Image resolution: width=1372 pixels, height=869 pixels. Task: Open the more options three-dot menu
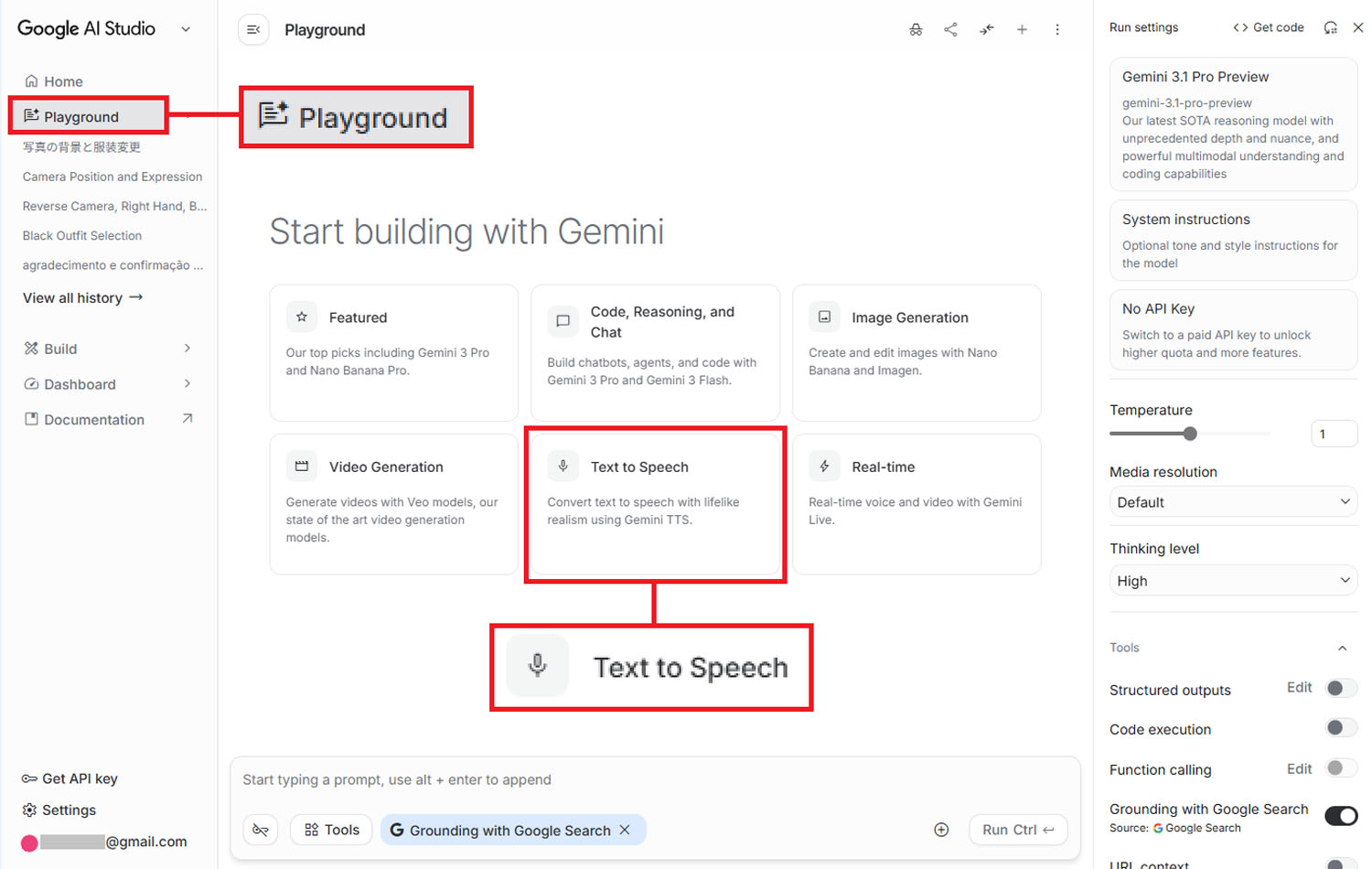coord(1057,29)
